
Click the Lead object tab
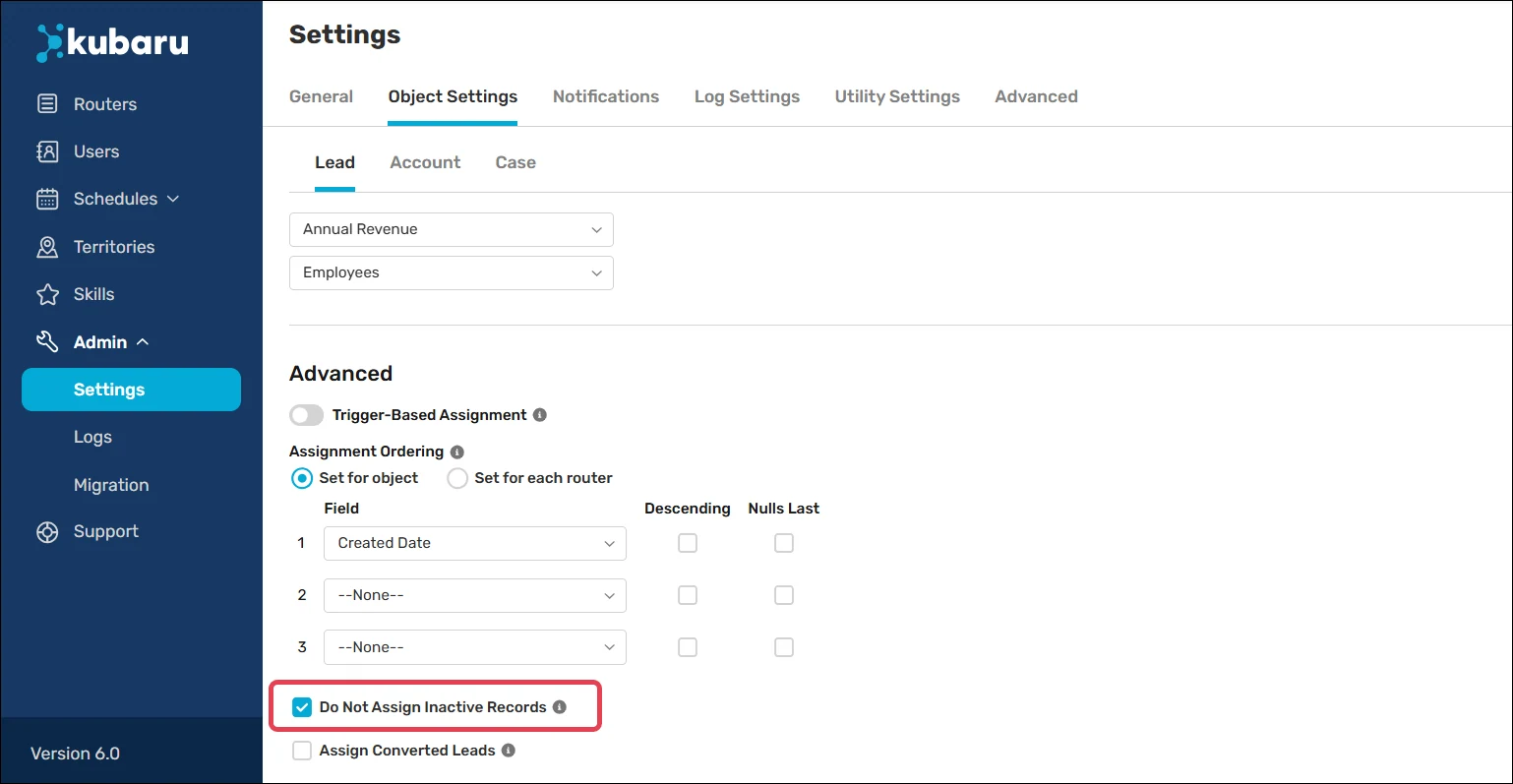coord(334,162)
